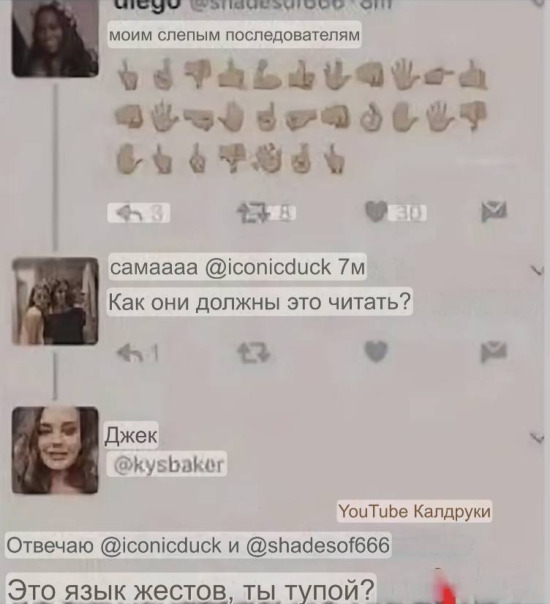Select the 'Это язык жестов, ты тупой?' text

(x=191, y=589)
